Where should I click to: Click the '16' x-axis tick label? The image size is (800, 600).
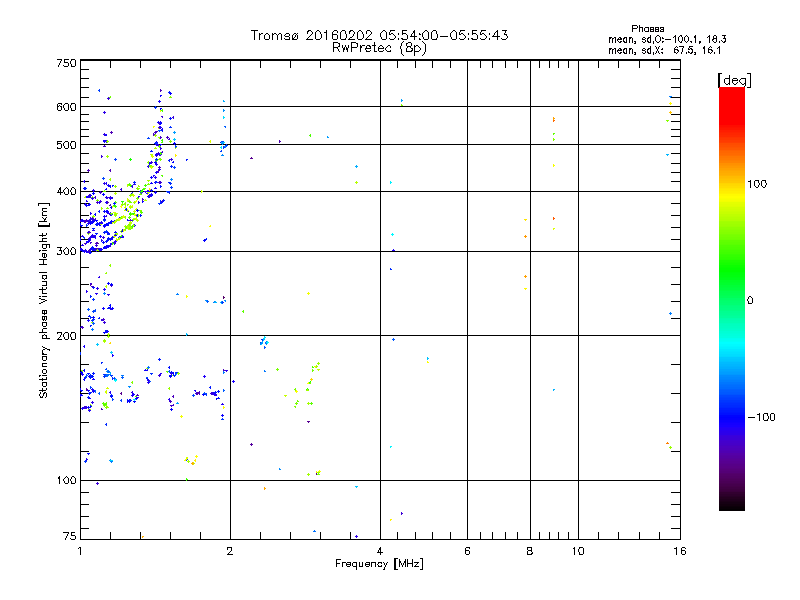680,552
